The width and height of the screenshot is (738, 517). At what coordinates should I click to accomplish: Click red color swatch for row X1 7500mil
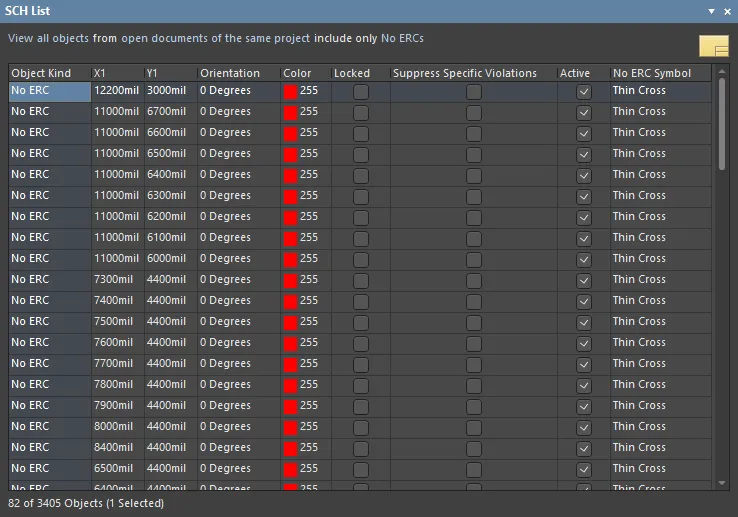tap(290, 323)
